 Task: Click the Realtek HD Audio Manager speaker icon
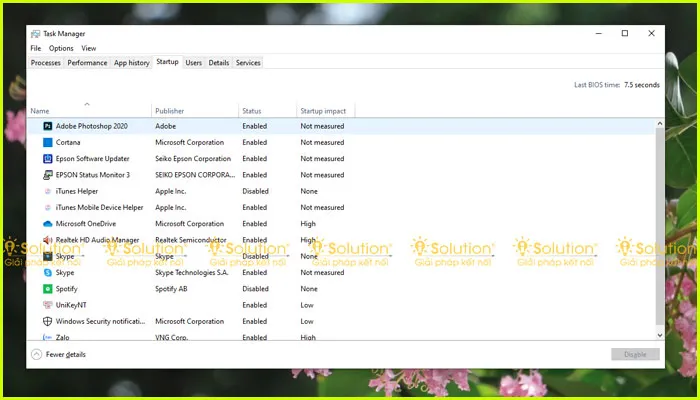[47, 240]
